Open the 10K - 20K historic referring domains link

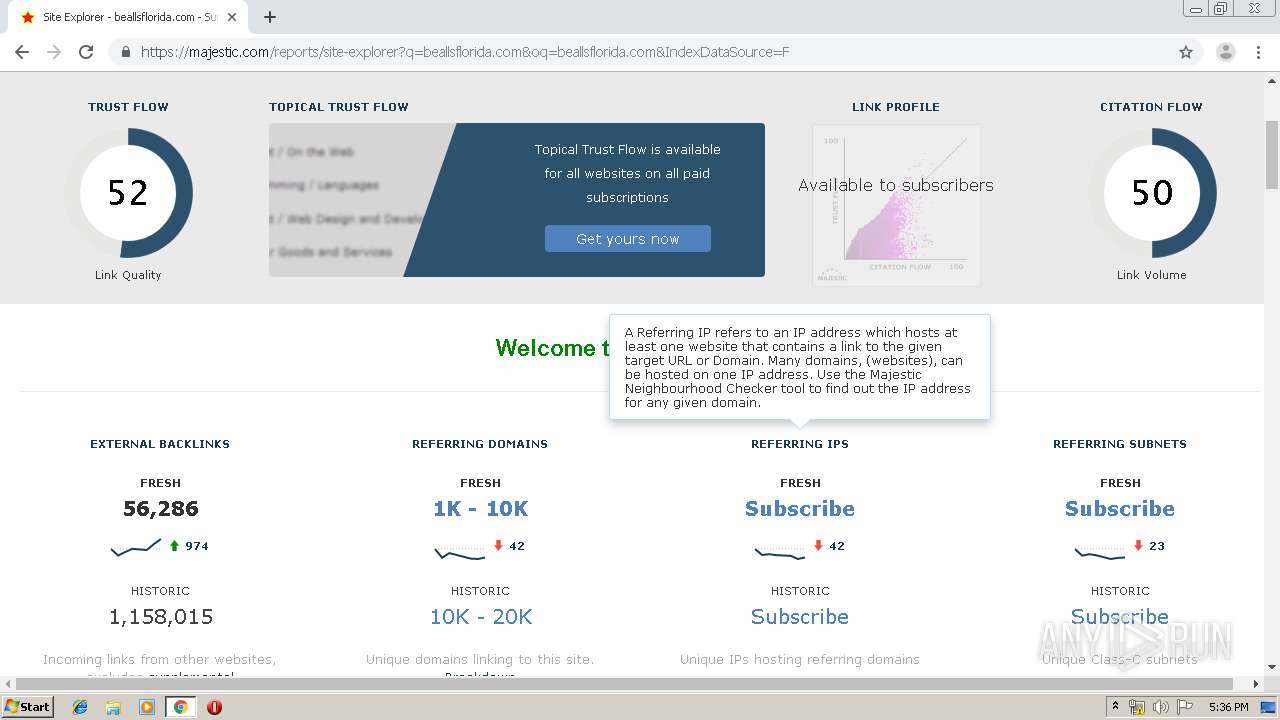pos(481,617)
